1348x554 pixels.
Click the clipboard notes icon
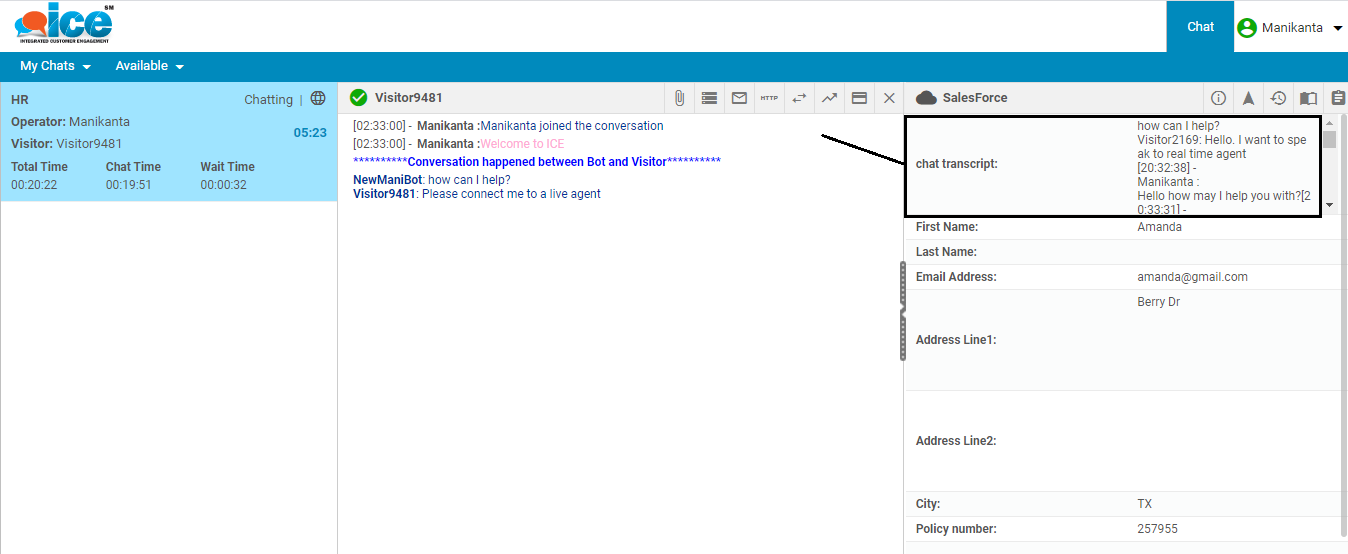click(x=1337, y=98)
